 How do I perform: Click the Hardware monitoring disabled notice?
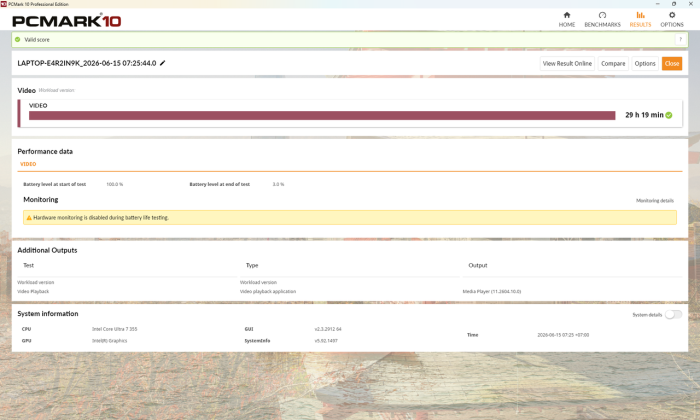click(350, 217)
